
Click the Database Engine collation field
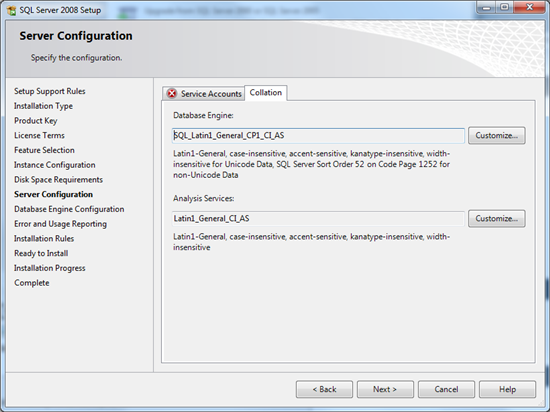(x=318, y=136)
